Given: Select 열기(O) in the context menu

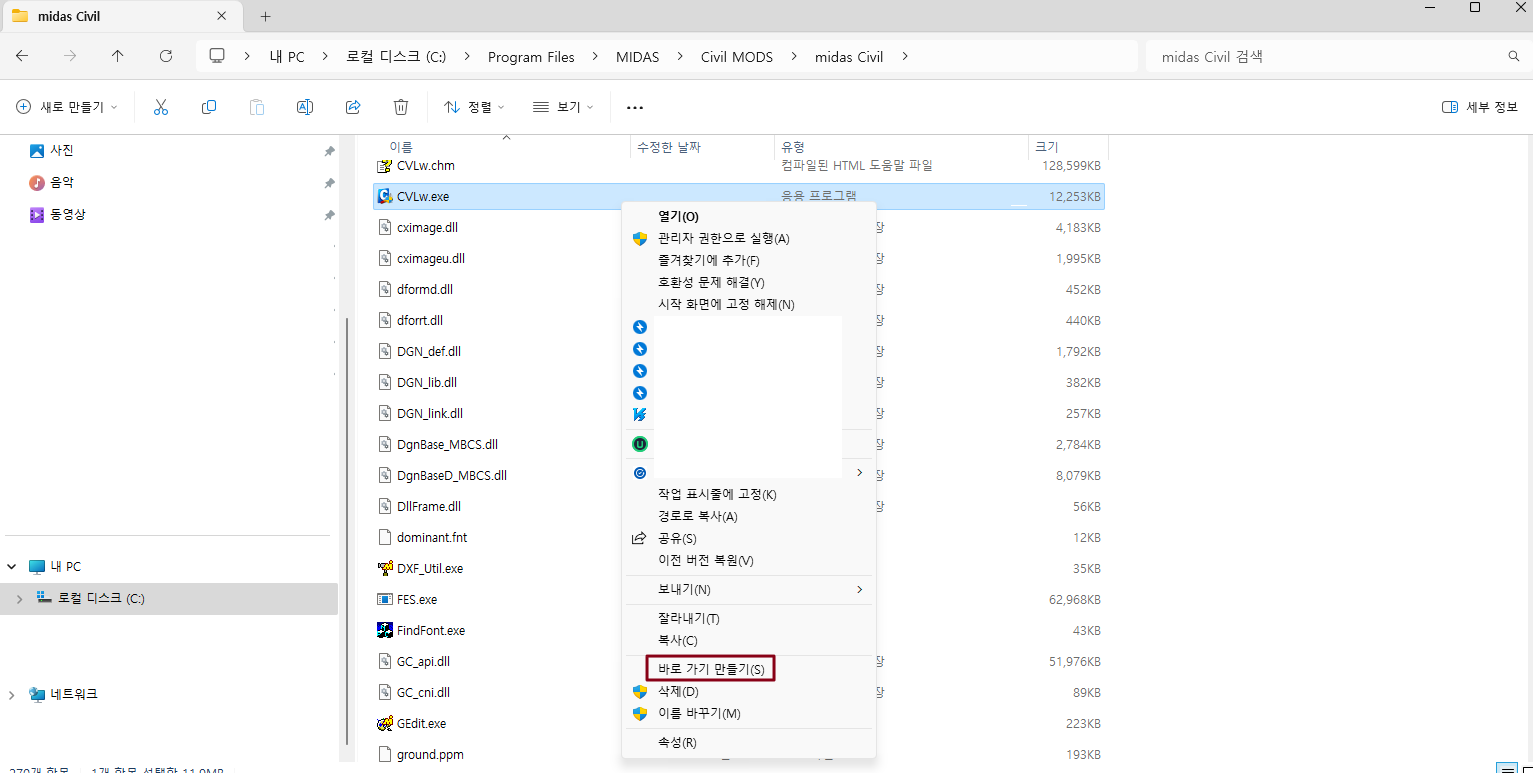Looking at the screenshot, I should coord(750,216).
